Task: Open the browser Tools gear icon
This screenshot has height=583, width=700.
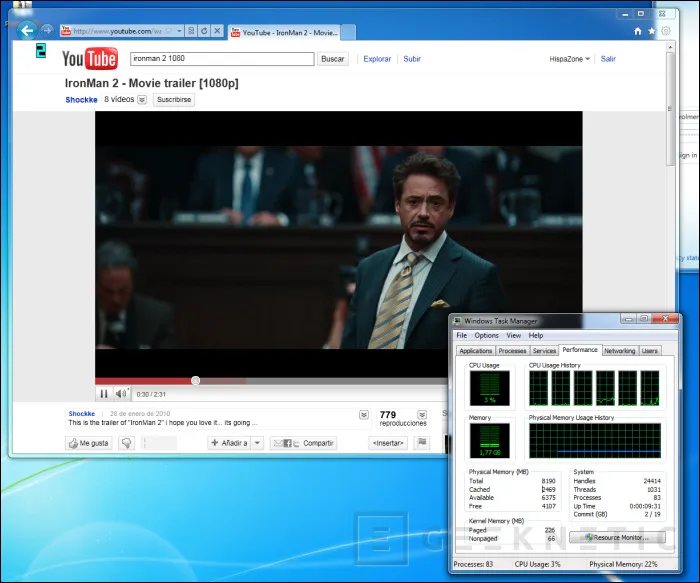Action: point(666,31)
